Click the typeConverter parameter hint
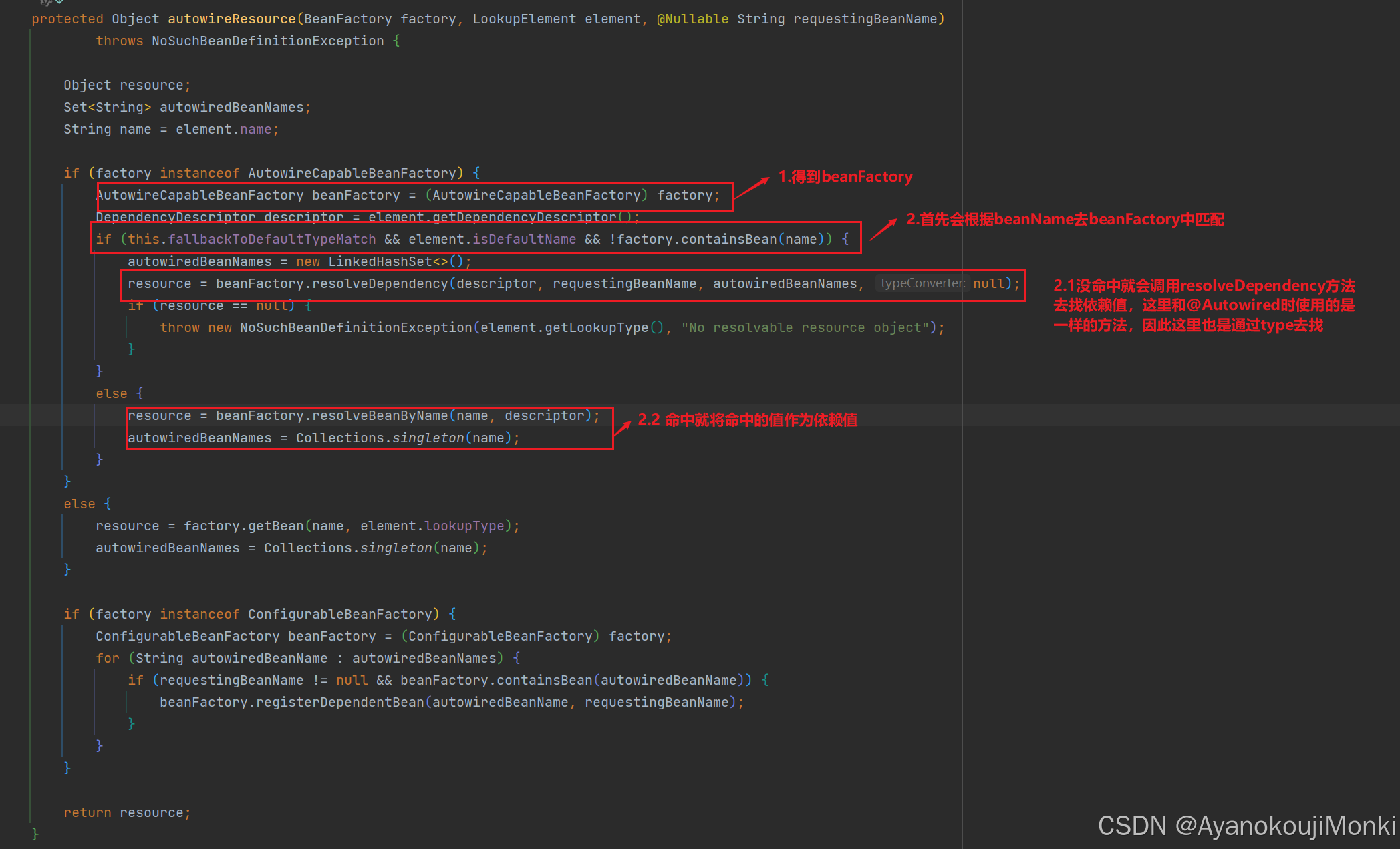This screenshot has width=1400, height=849. [922, 283]
